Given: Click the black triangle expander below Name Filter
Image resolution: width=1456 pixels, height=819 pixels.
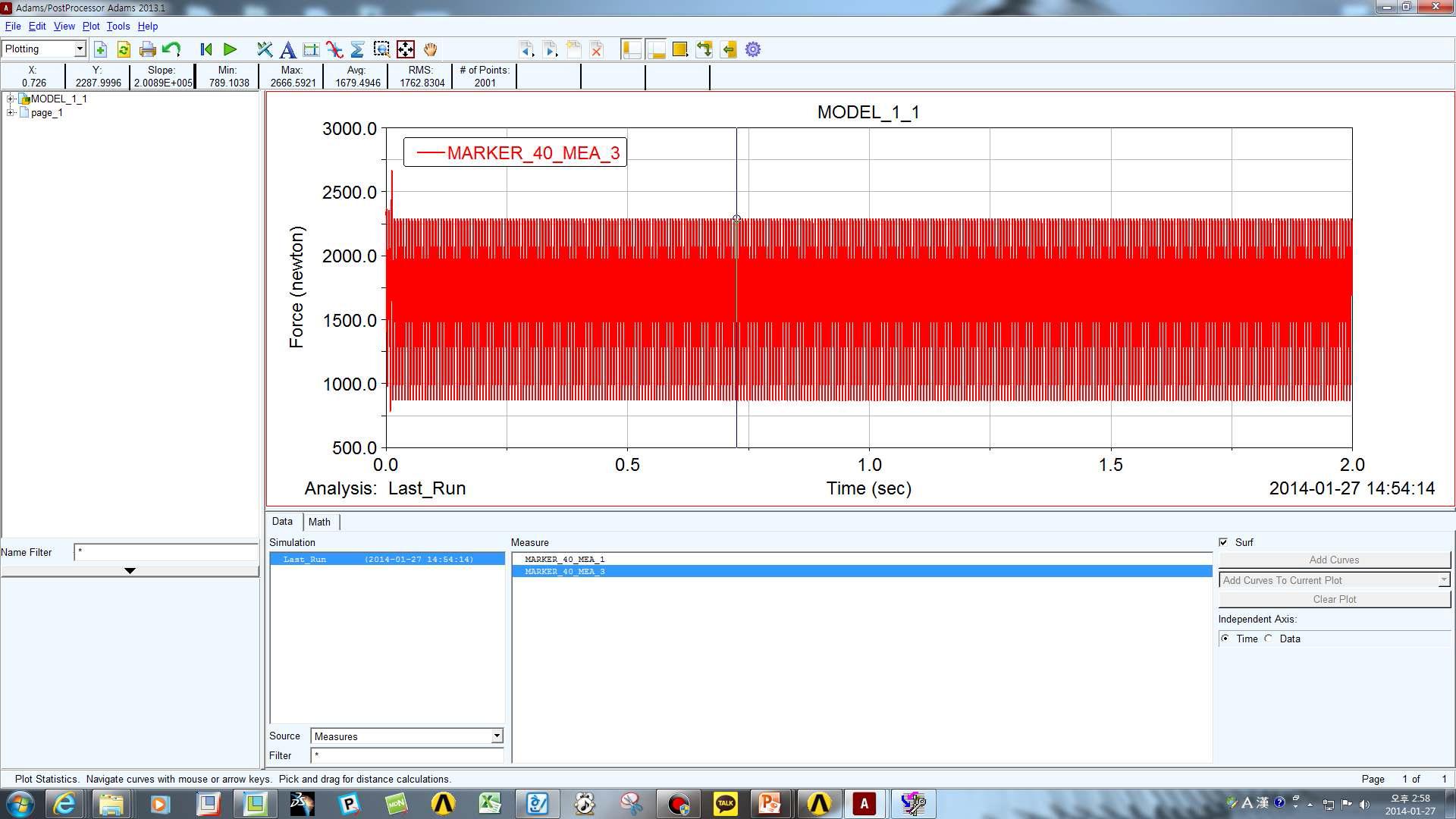Looking at the screenshot, I should 130,571.
